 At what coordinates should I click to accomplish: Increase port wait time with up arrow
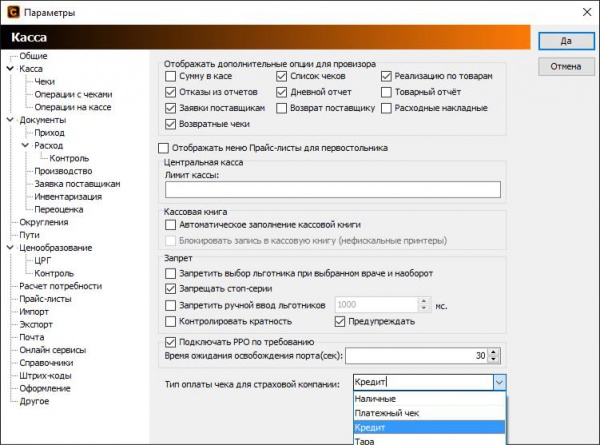click(495, 351)
